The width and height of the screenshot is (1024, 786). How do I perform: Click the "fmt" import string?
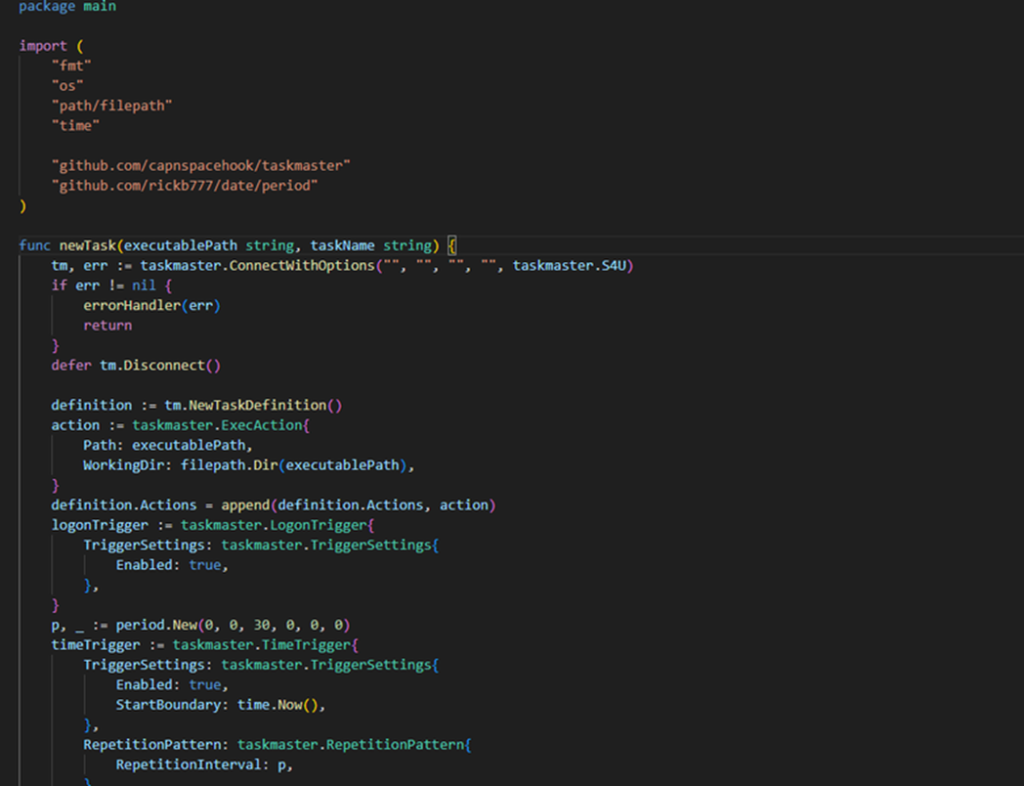[x=72, y=65]
